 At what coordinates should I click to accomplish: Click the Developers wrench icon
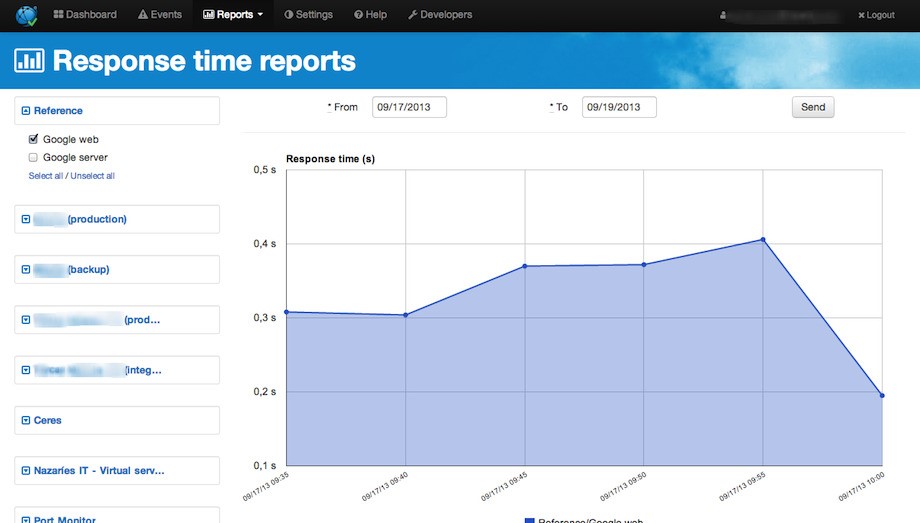413,15
